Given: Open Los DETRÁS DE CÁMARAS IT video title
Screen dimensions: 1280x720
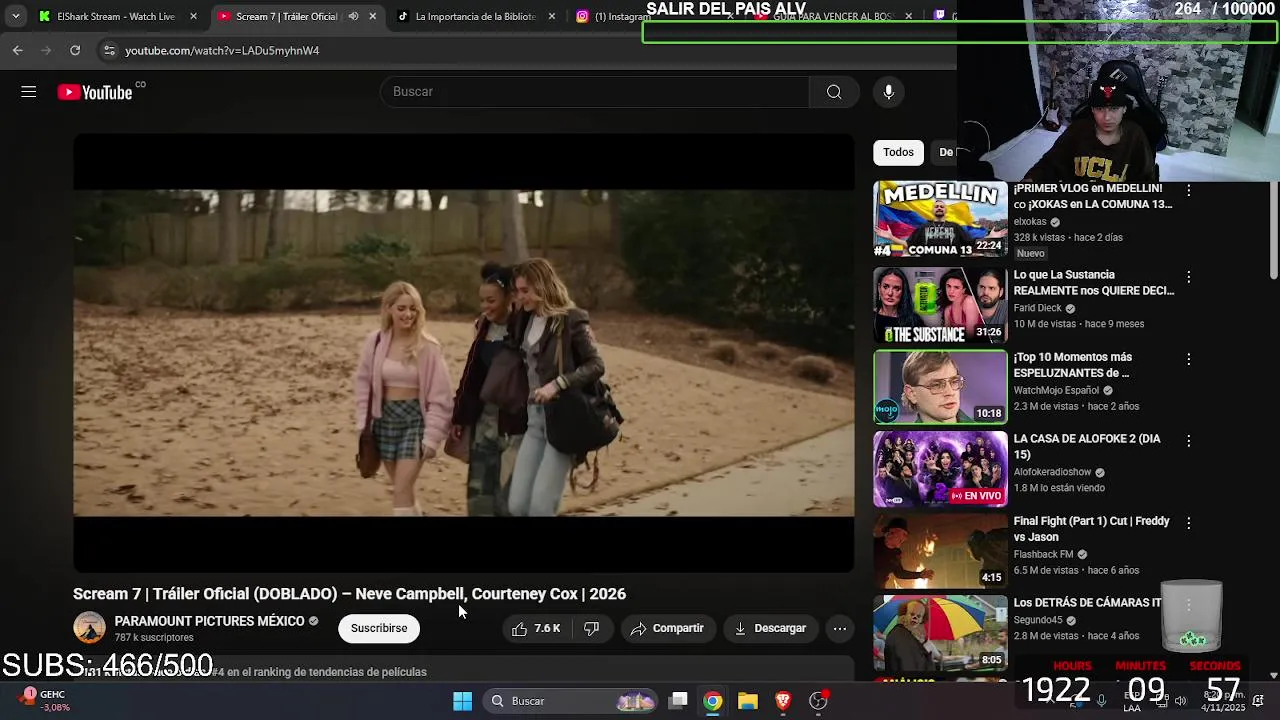Looking at the screenshot, I should (x=1087, y=603).
